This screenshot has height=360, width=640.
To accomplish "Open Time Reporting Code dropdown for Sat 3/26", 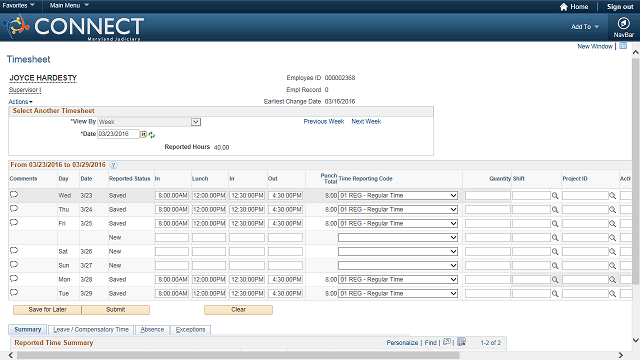I will [398, 251].
